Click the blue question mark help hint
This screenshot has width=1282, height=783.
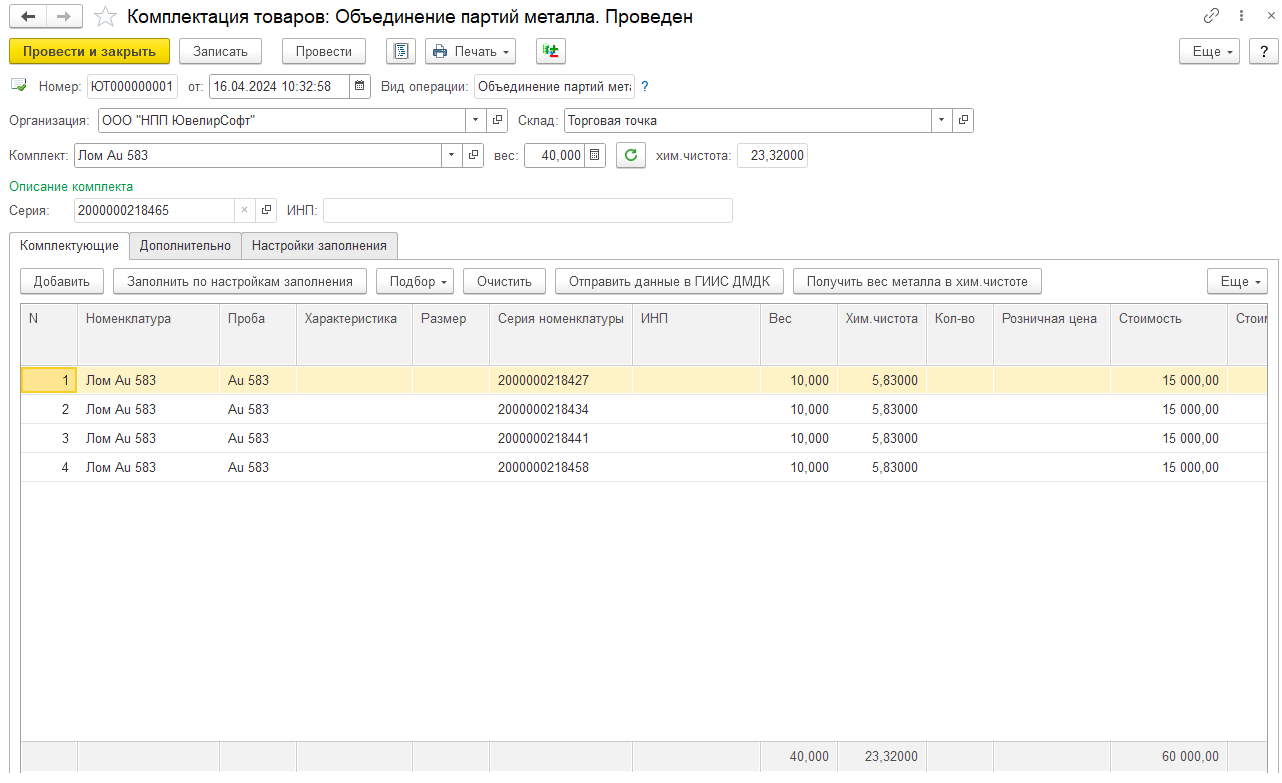coord(645,86)
